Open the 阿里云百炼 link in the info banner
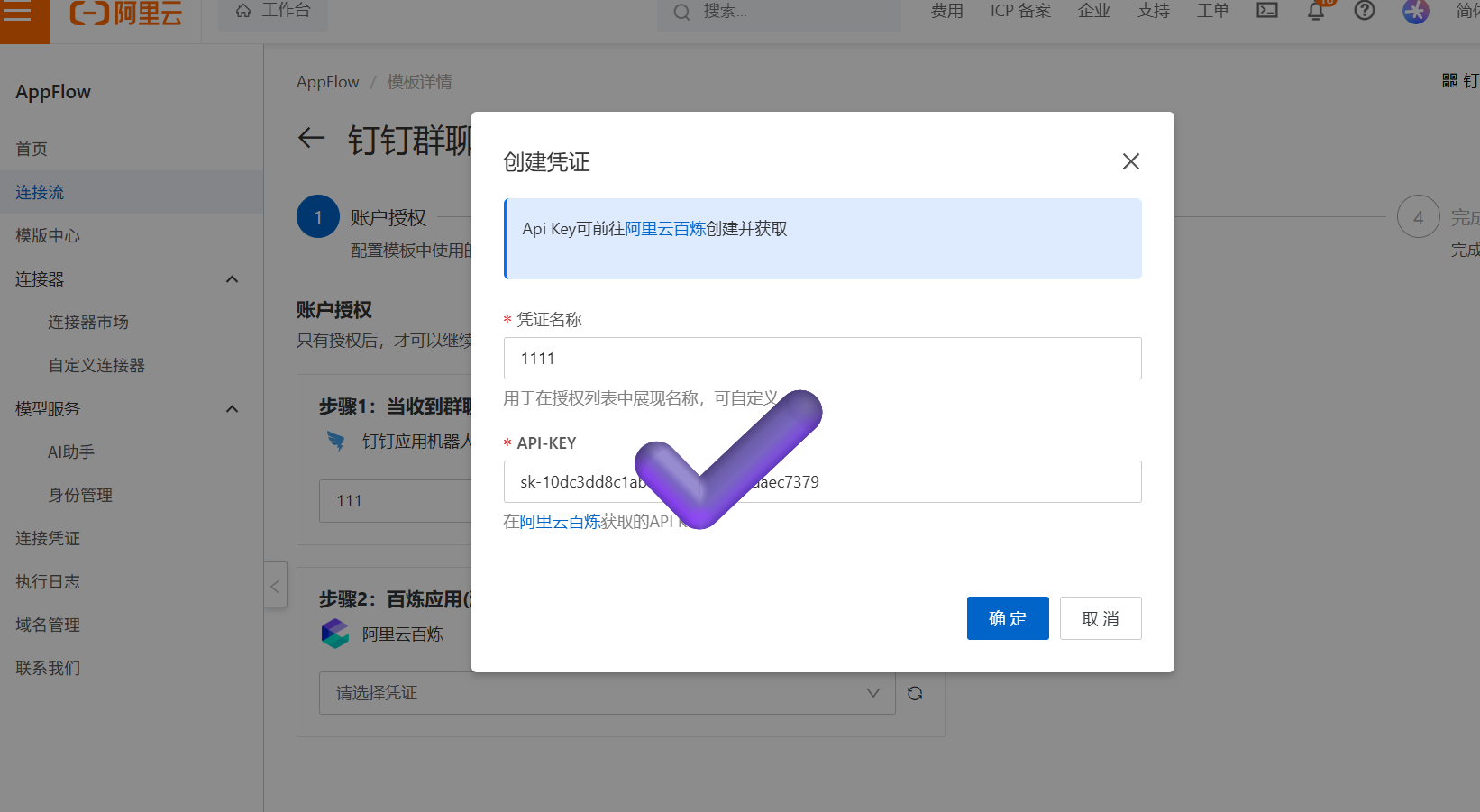The image size is (1480, 812). [665, 229]
